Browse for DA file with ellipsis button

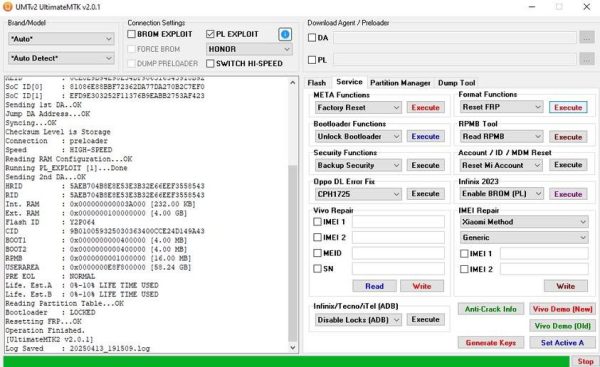pos(587,38)
